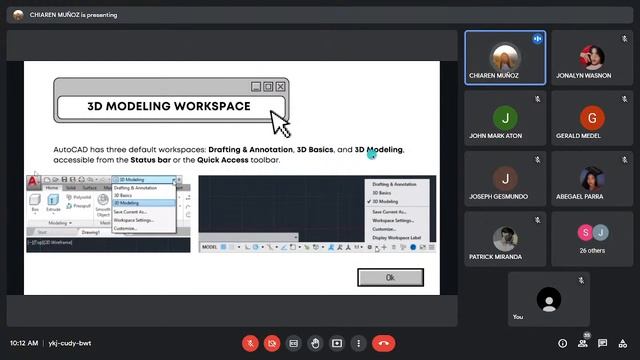Click the MODEL button in status bar
This screenshot has width=640, height=360.
click(x=209, y=247)
